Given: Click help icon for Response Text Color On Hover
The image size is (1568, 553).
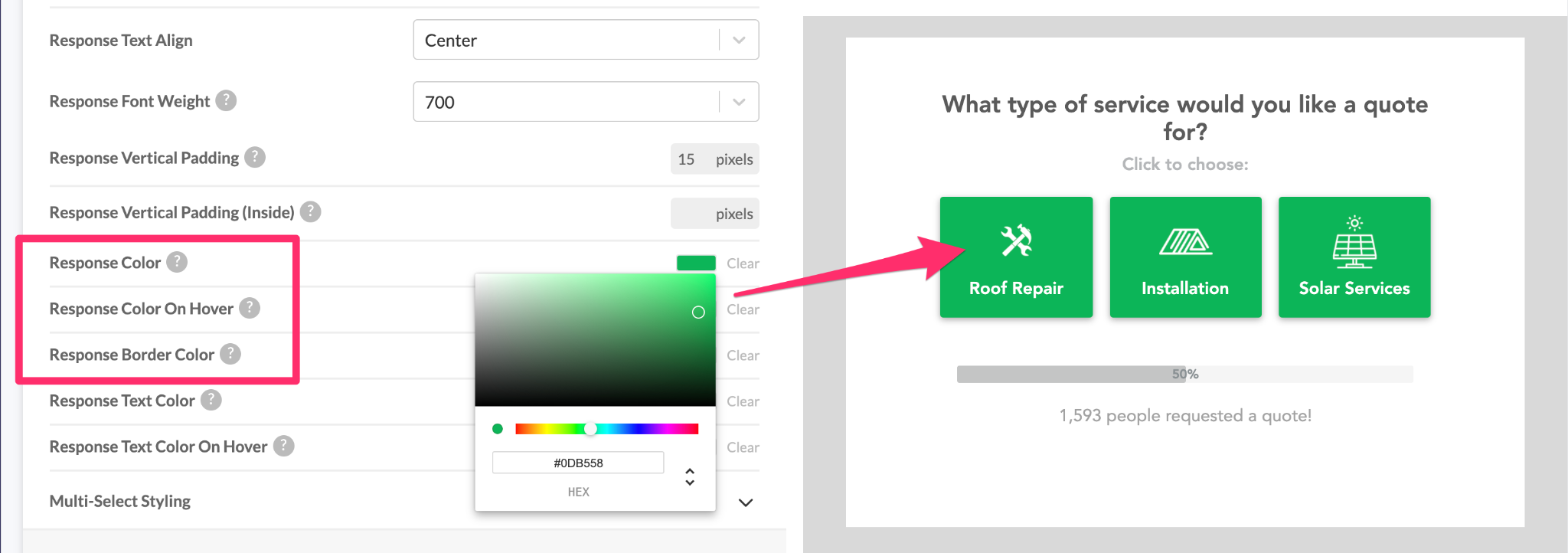Looking at the screenshot, I should tap(284, 446).
